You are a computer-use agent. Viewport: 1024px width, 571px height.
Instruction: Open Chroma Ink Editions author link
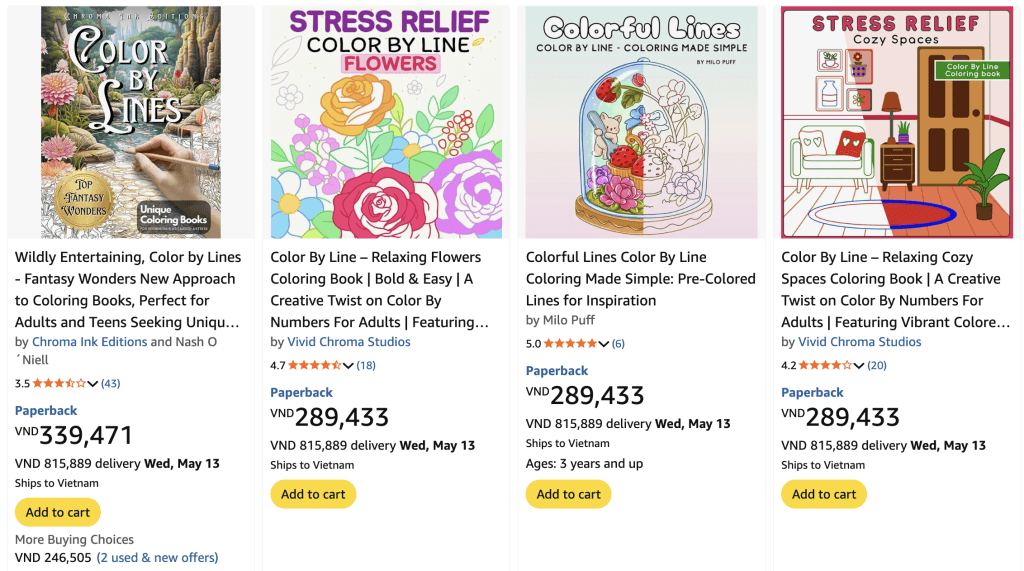point(89,342)
